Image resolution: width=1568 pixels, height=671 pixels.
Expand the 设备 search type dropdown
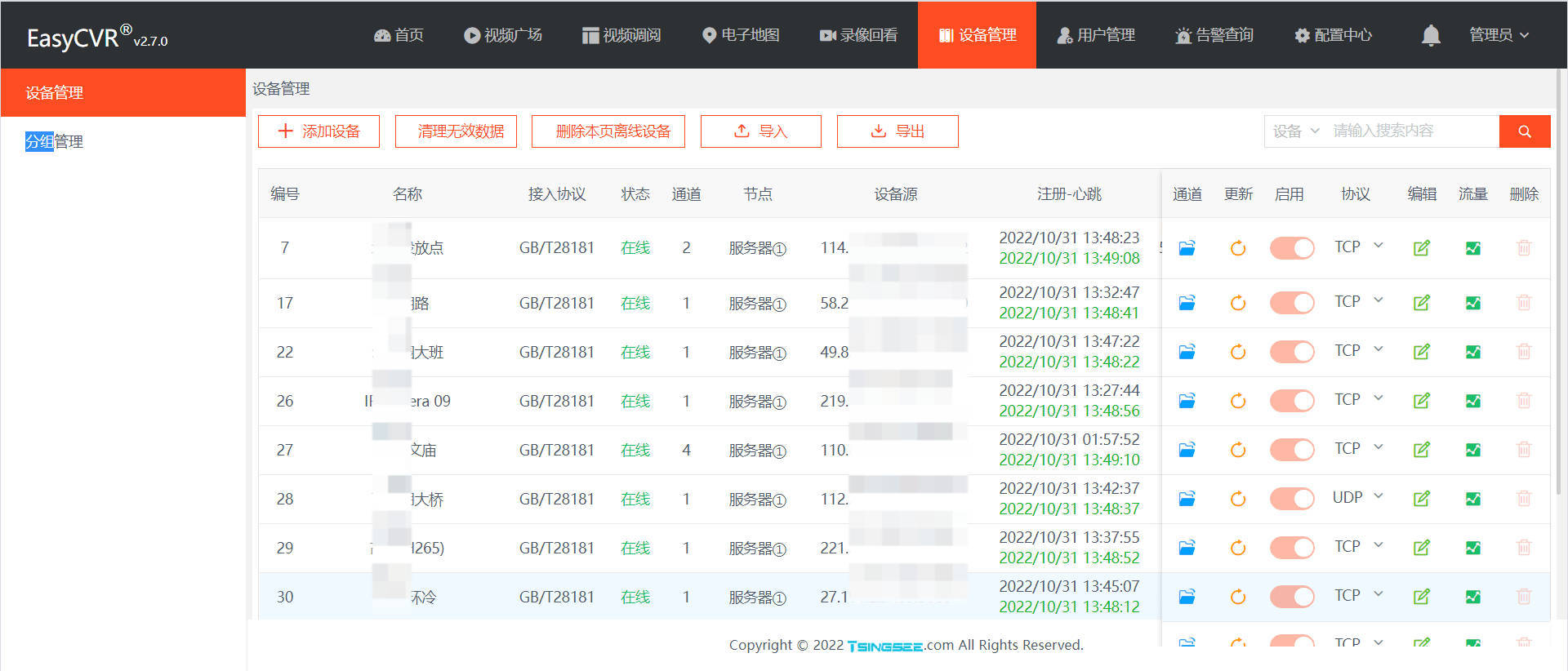pos(1295,131)
